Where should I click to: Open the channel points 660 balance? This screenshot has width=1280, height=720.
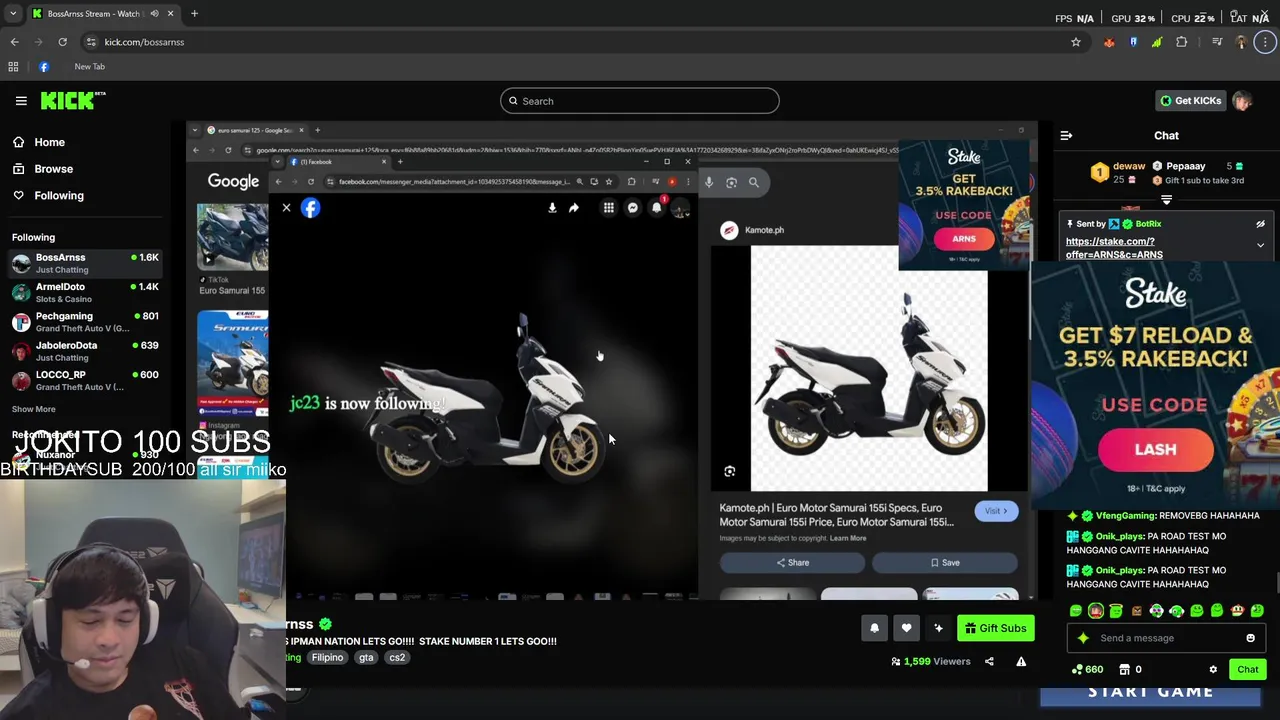[x=1088, y=670]
